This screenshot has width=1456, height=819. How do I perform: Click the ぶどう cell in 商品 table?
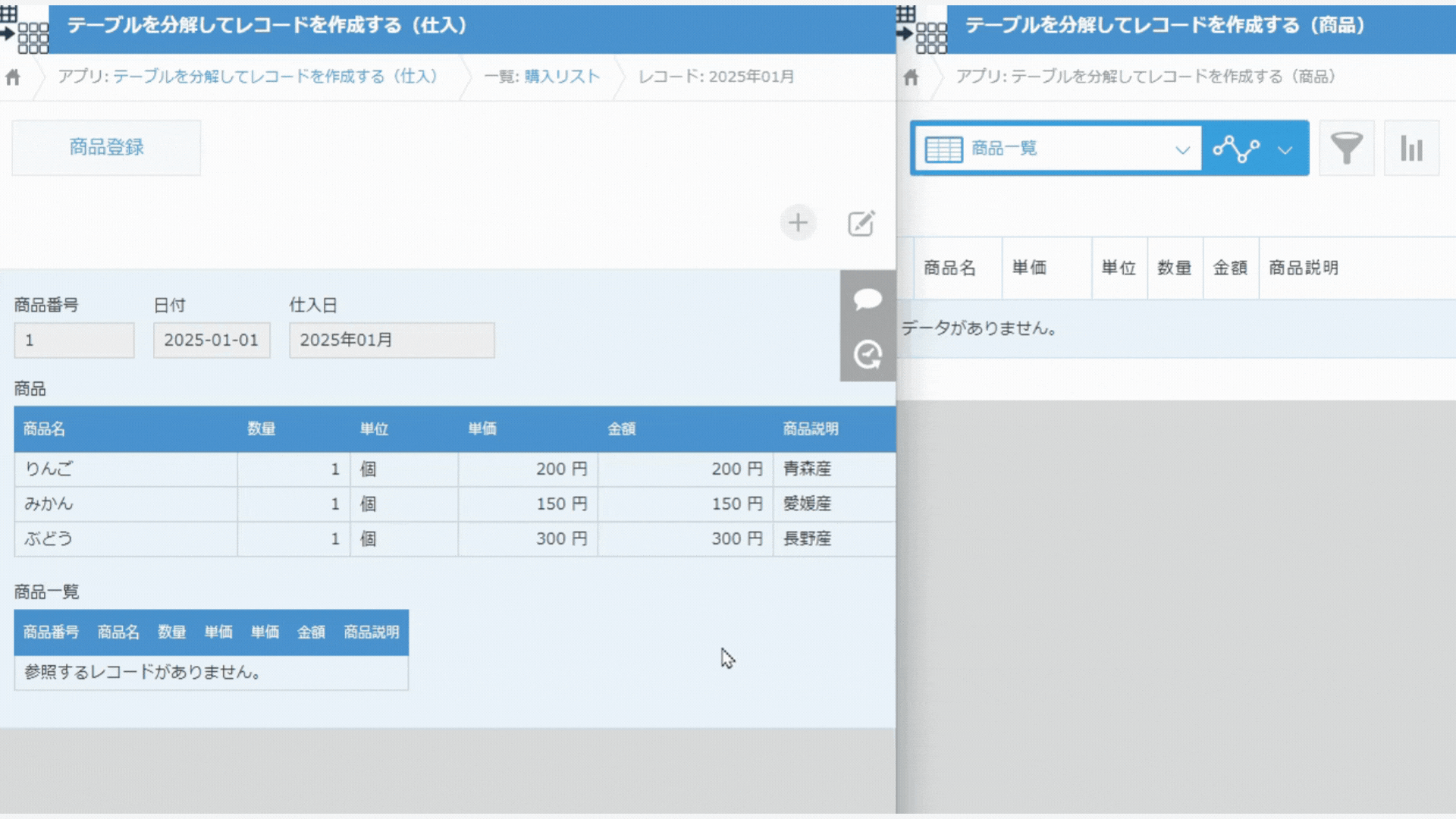pos(126,539)
